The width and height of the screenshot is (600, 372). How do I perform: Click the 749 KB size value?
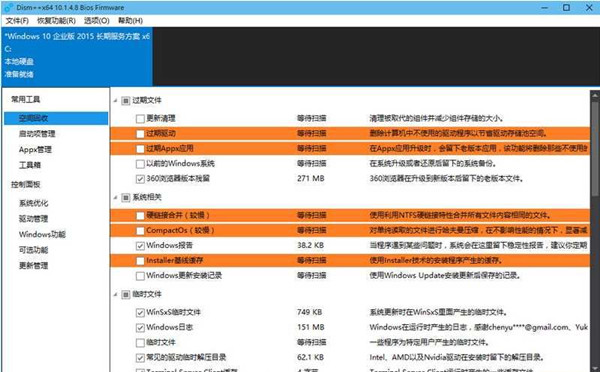310,312
